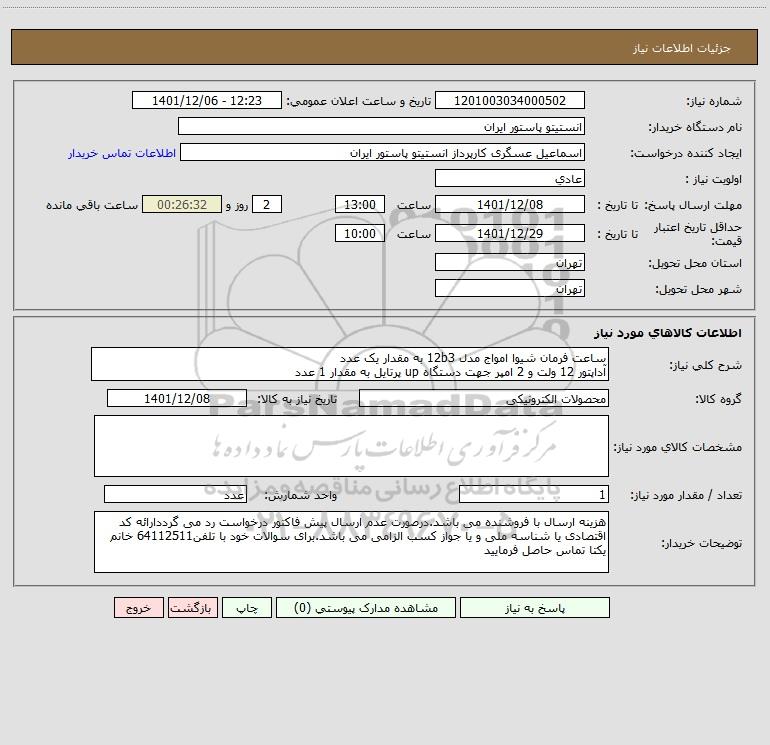Click the buyer notes box توضیحات خریدار

point(351,542)
